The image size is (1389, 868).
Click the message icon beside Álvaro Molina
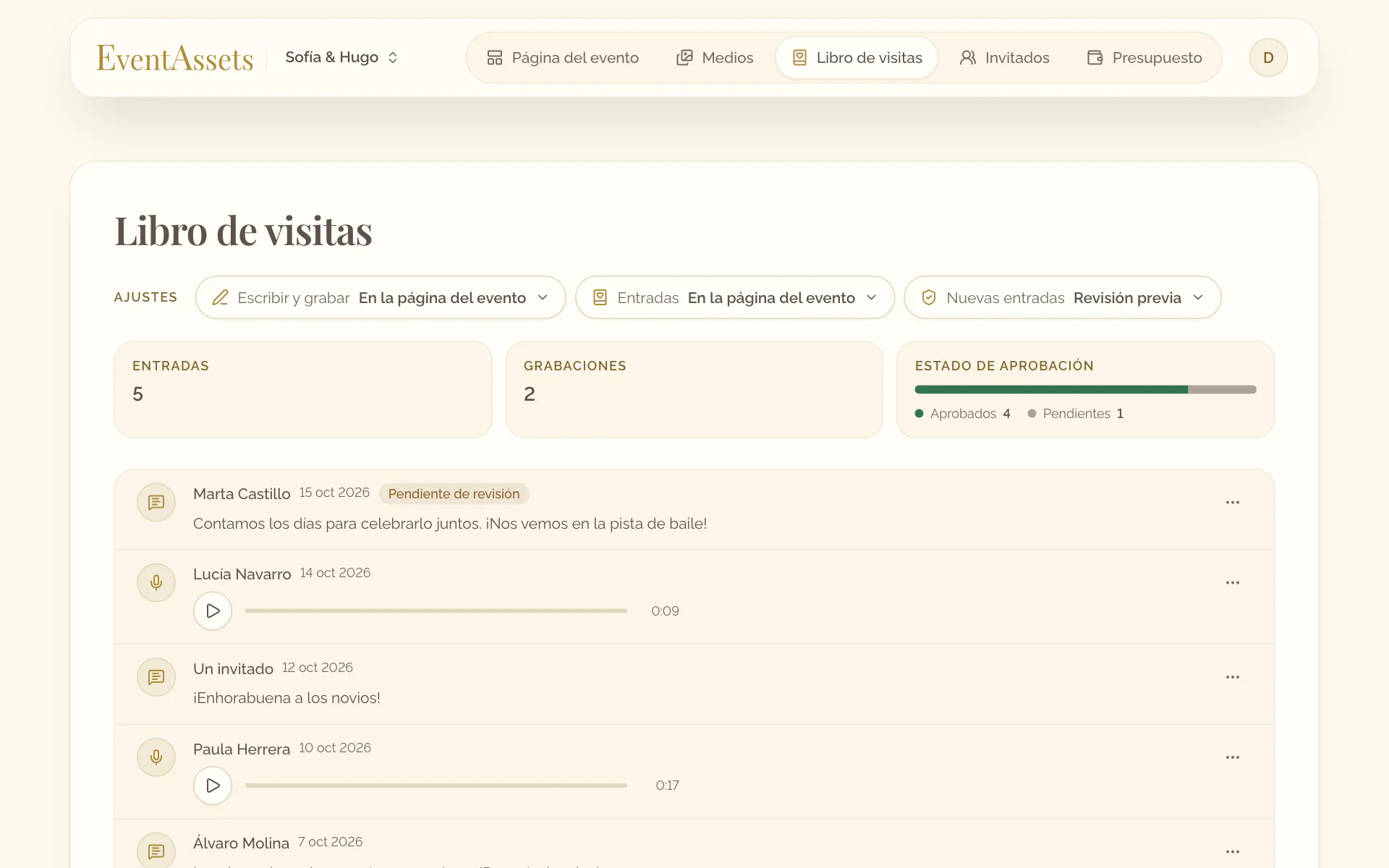156,851
